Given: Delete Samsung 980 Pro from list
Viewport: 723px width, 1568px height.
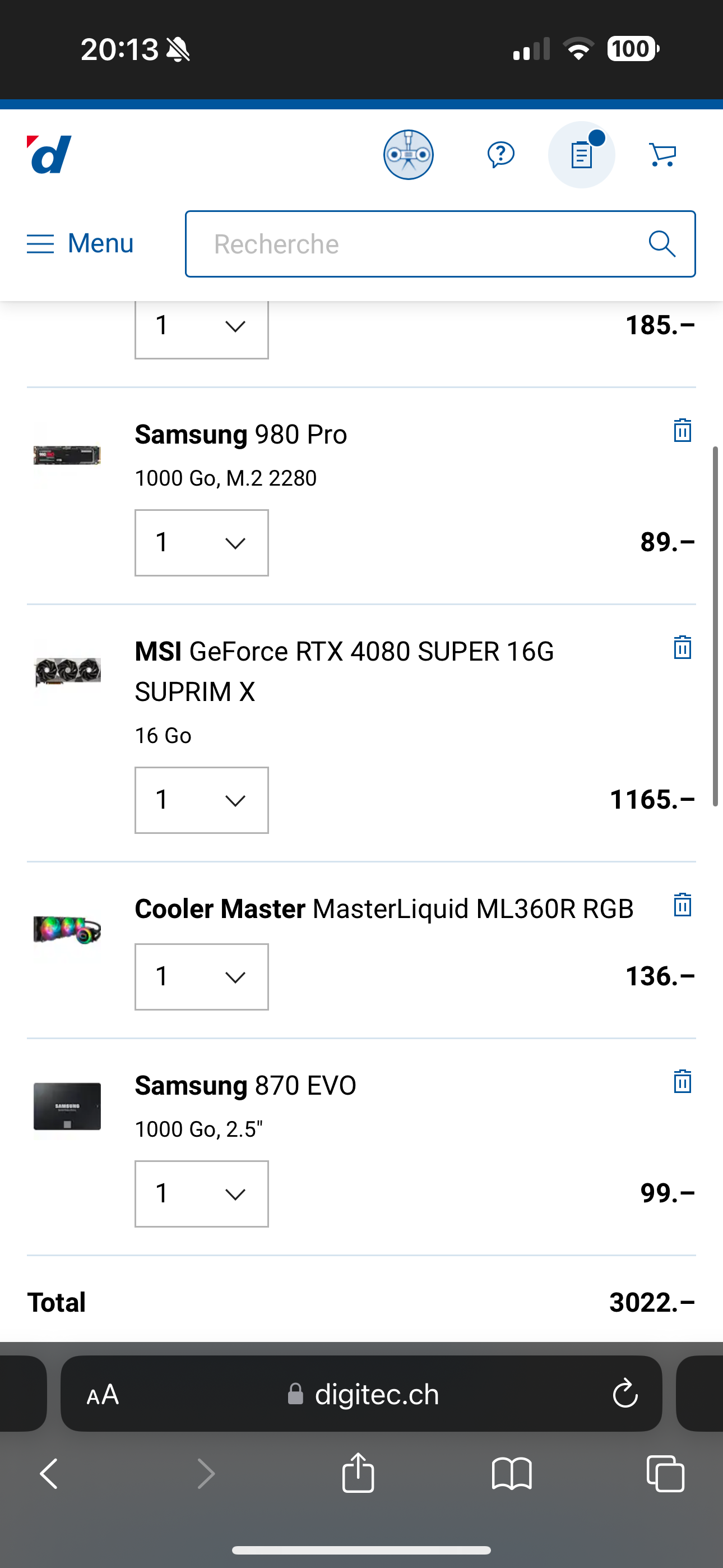Looking at the screenshot, I should (x=682, y=430).
